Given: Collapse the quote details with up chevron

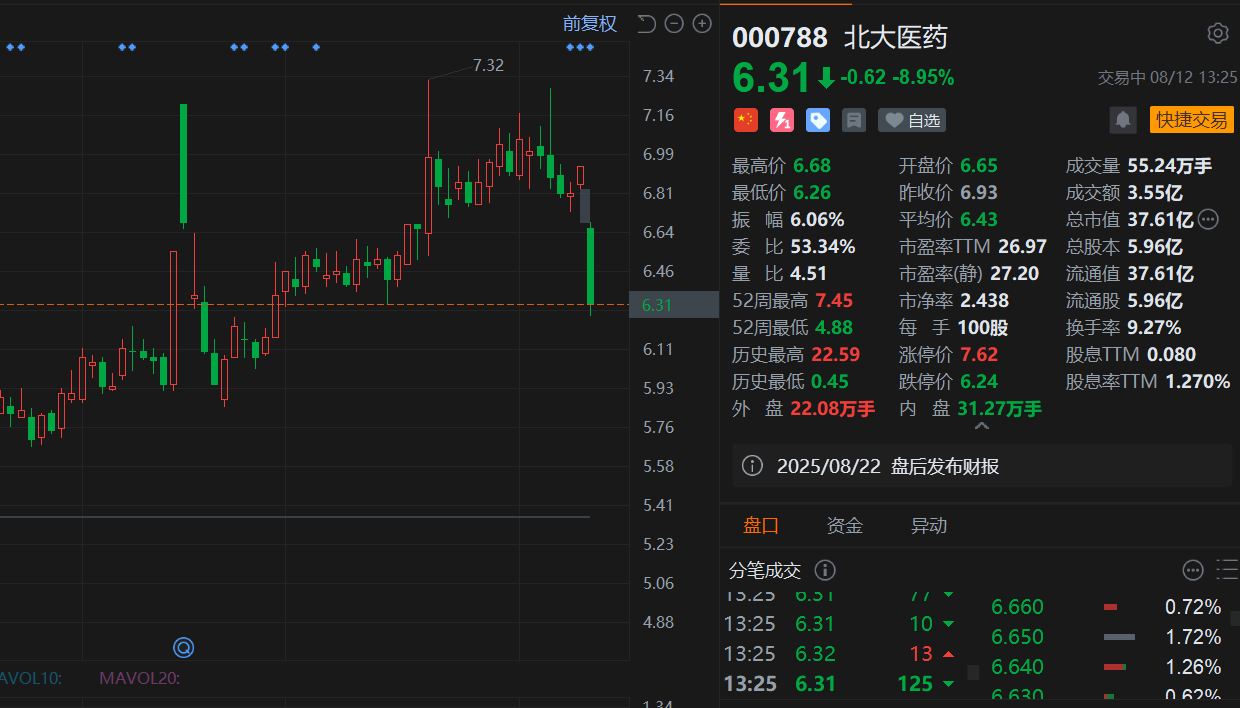Looking at the screenshot, I should tap(981, 426).
